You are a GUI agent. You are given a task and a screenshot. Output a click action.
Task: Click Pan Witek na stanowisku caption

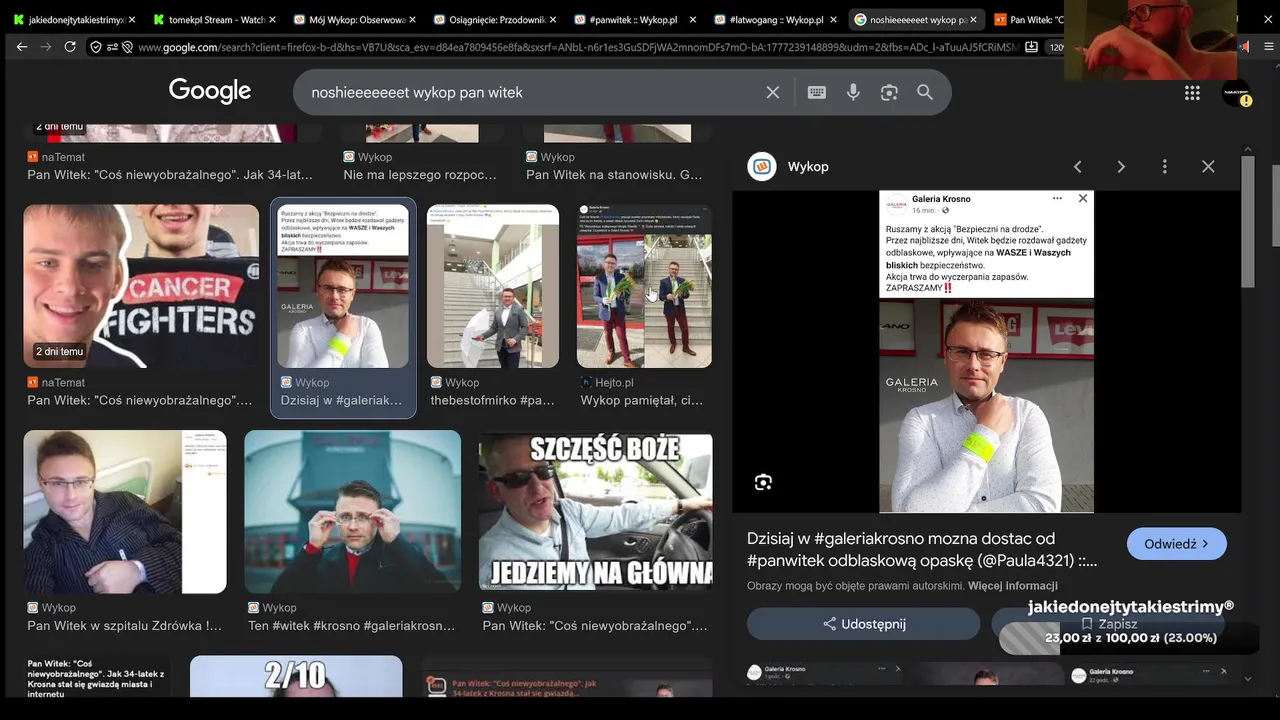pyautogui.click(x=614, y=175)
